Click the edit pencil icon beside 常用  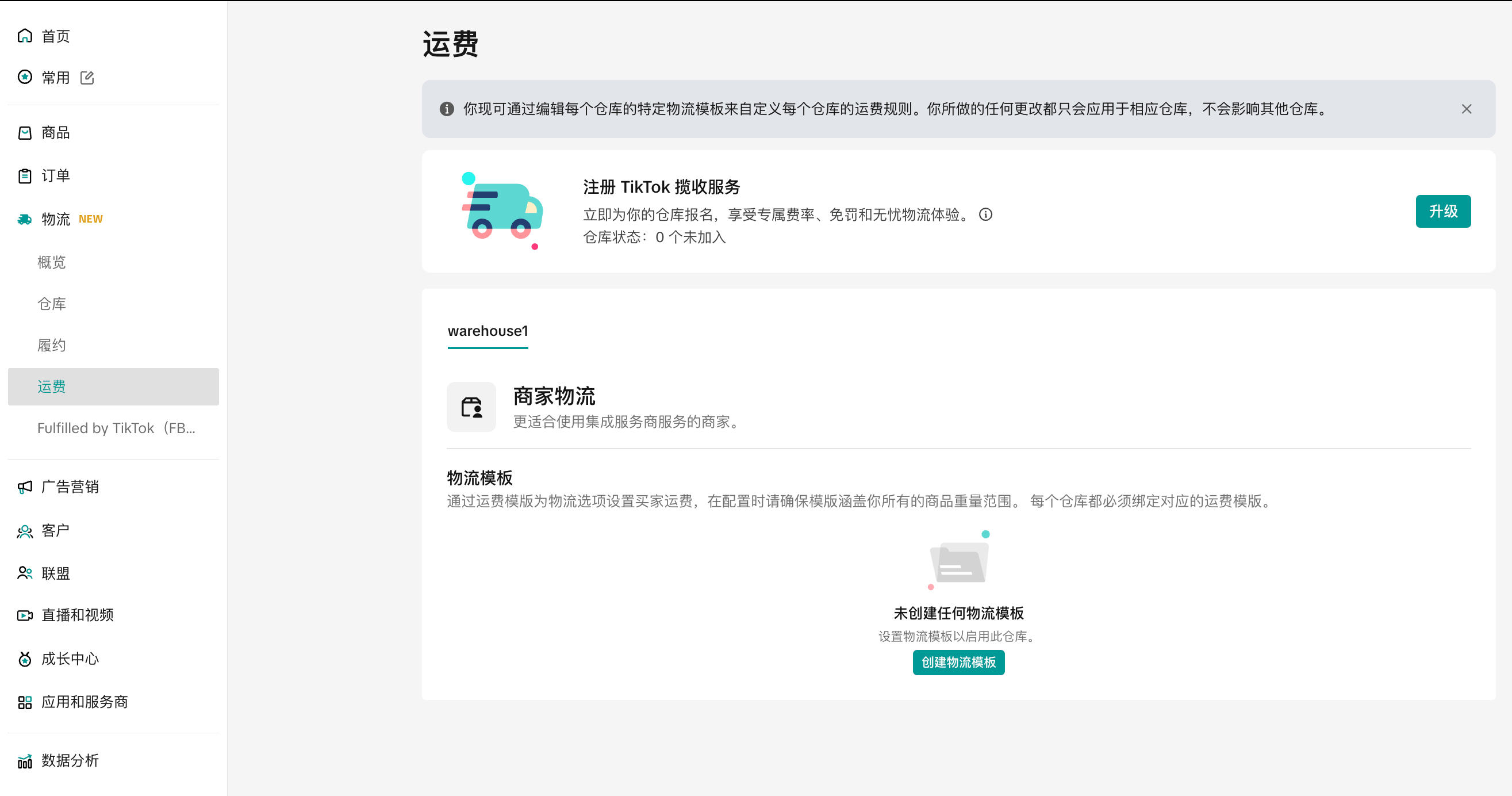pos(87,78)
